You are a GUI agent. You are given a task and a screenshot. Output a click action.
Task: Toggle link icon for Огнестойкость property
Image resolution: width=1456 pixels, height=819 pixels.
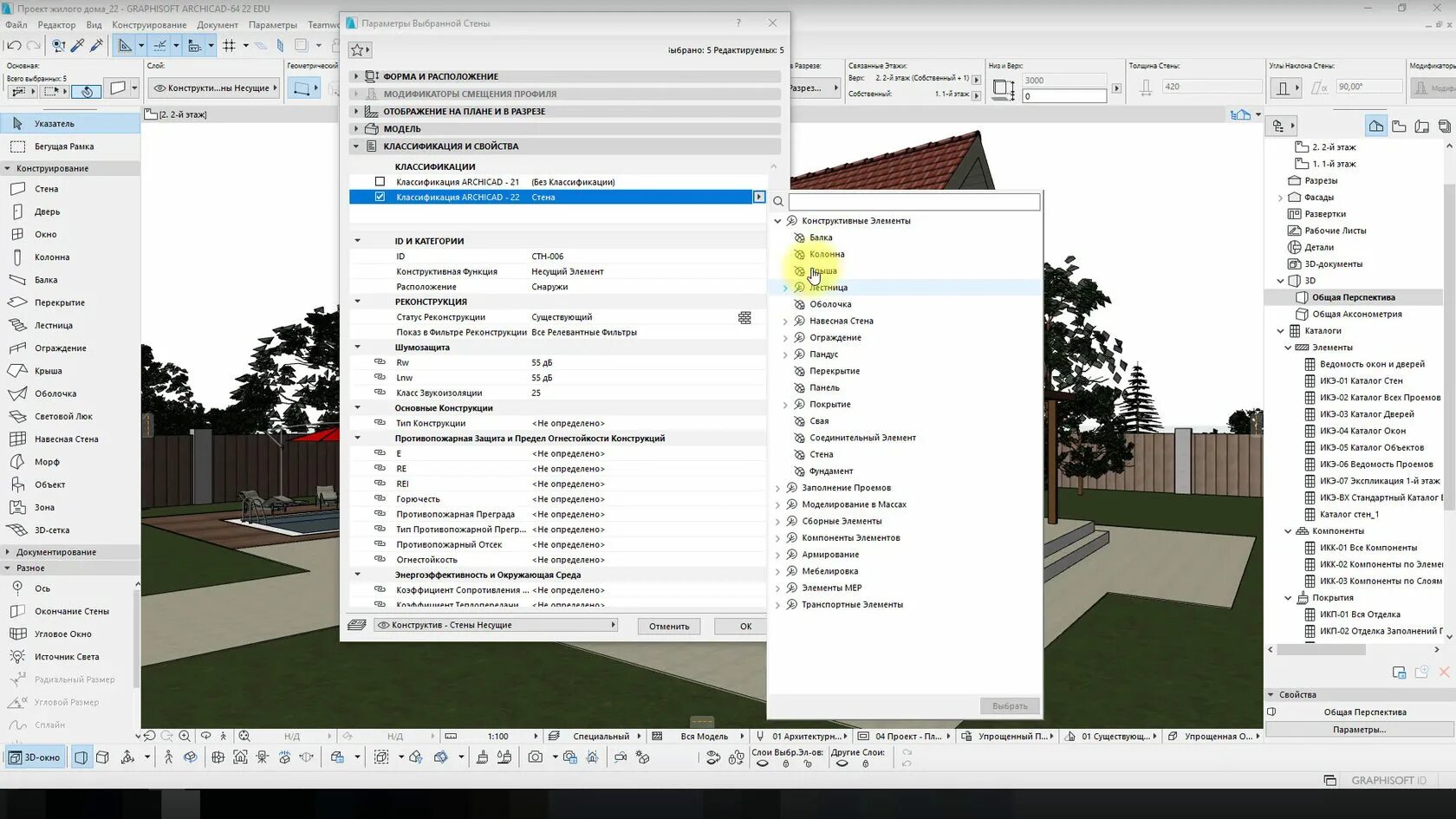click(x=380, y=559)
